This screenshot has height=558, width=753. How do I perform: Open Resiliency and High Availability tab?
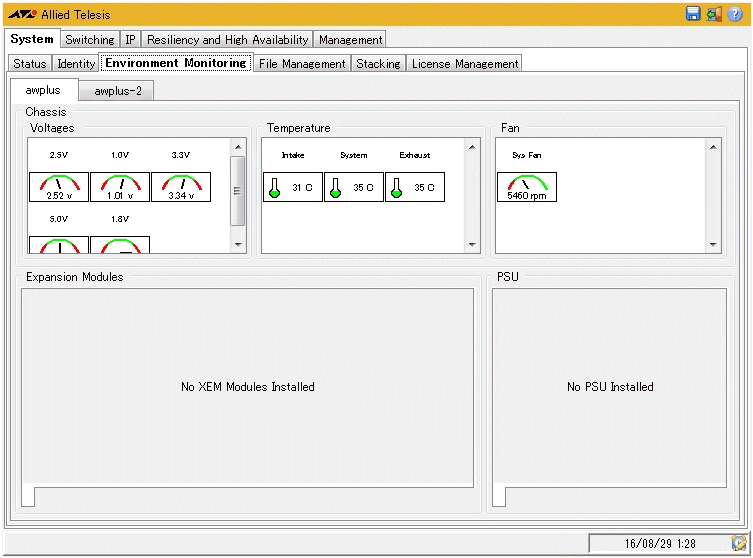point(227,40)
